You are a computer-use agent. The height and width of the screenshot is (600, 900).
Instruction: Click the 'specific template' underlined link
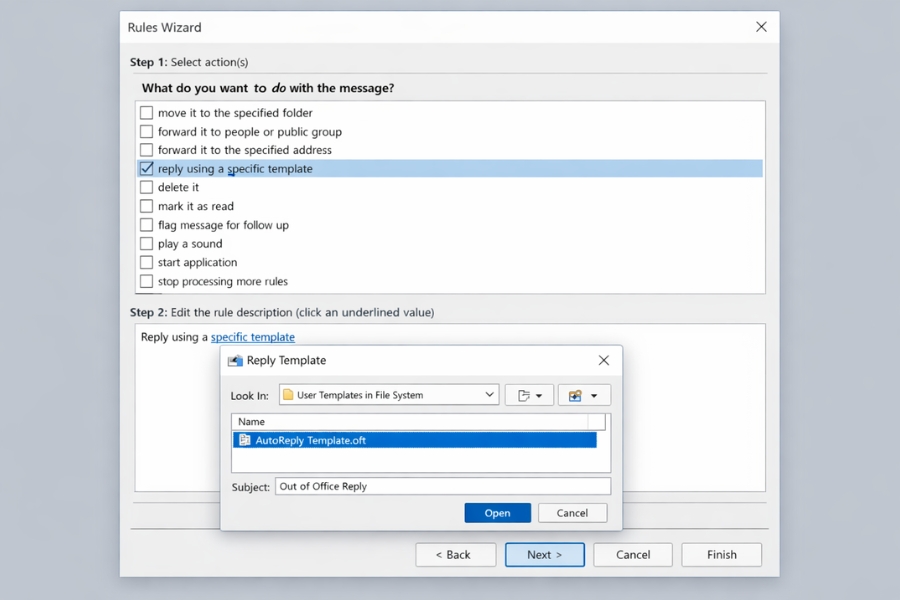pyautogui.click(x=253, y=337)
